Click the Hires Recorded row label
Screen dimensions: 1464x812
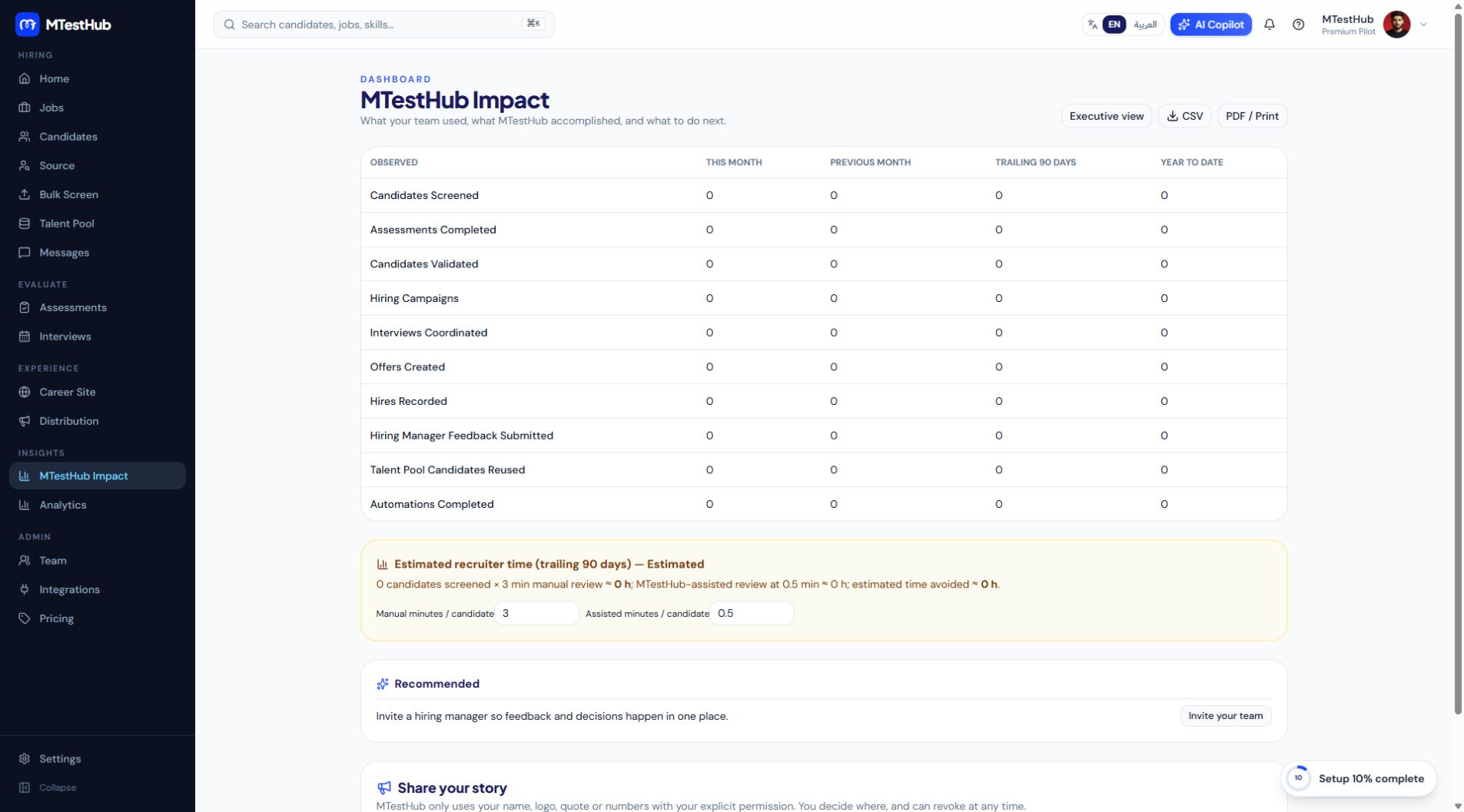[x=408, y=401]
